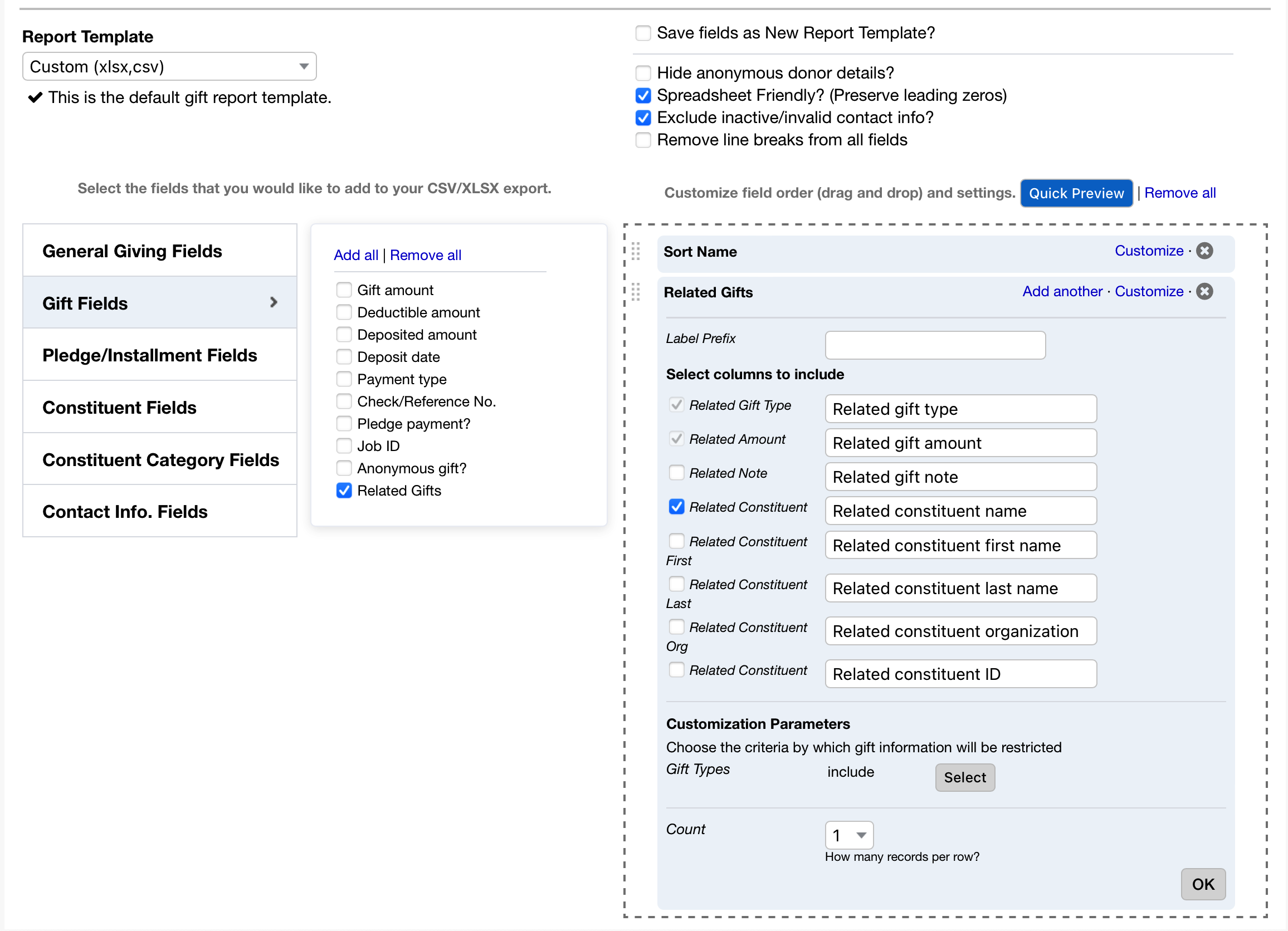This screenshot has height=931, width=1288.
Task: Open the Report Template dropdown
Action: [x=303, y=66]
